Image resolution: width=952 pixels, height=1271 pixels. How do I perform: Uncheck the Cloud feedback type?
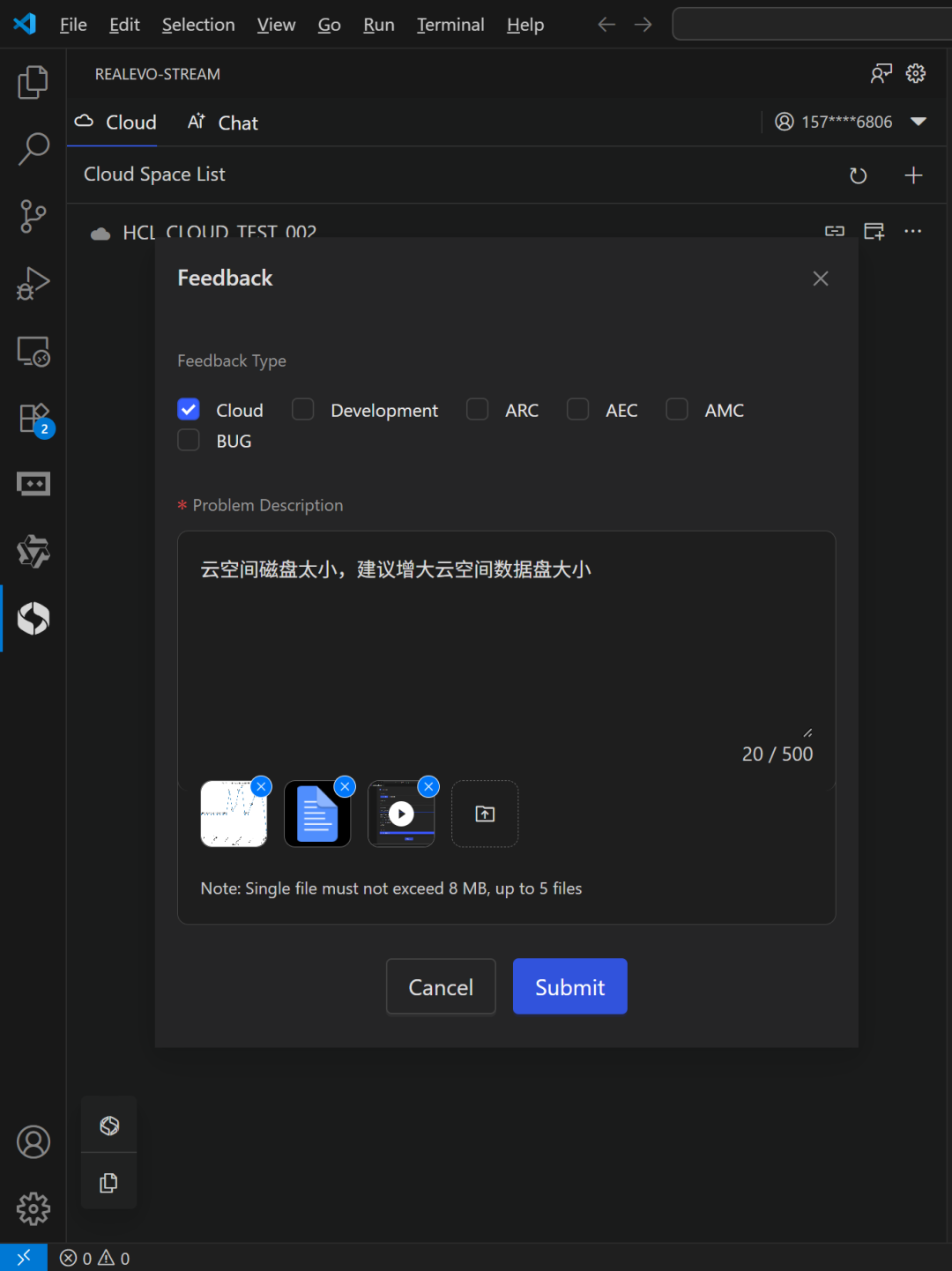(189, 410)
